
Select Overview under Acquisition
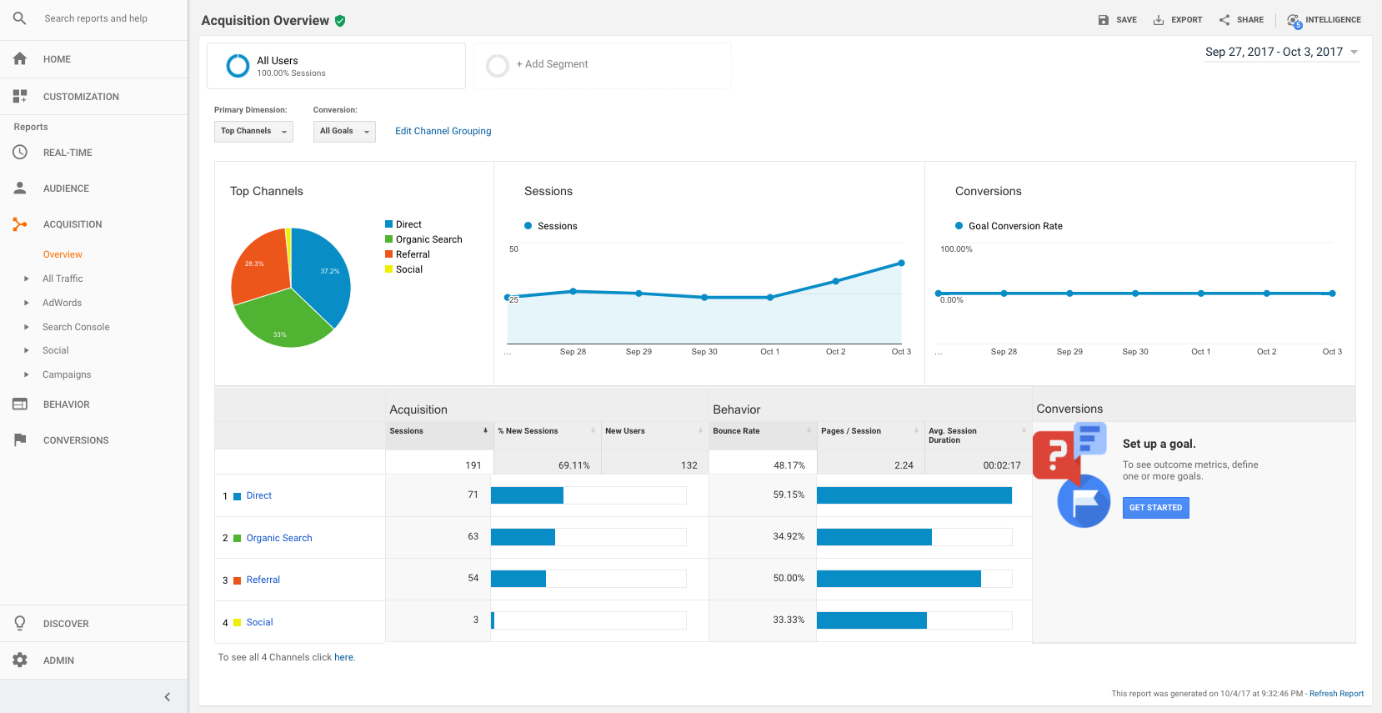pyautogui.click(x=62, y=255)
